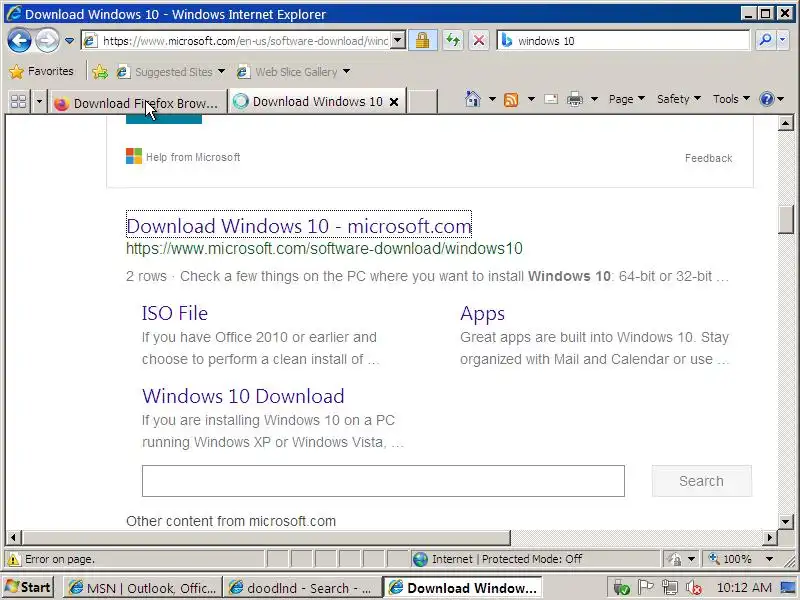Open Download Windows 10 - microsoft.com result
800x600 pixels.
point(298,226)
